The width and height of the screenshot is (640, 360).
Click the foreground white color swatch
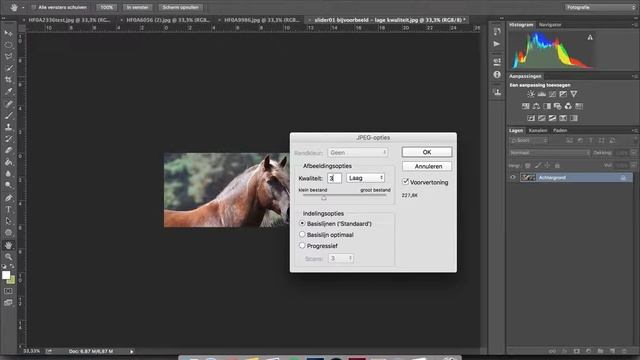(6, 275)
